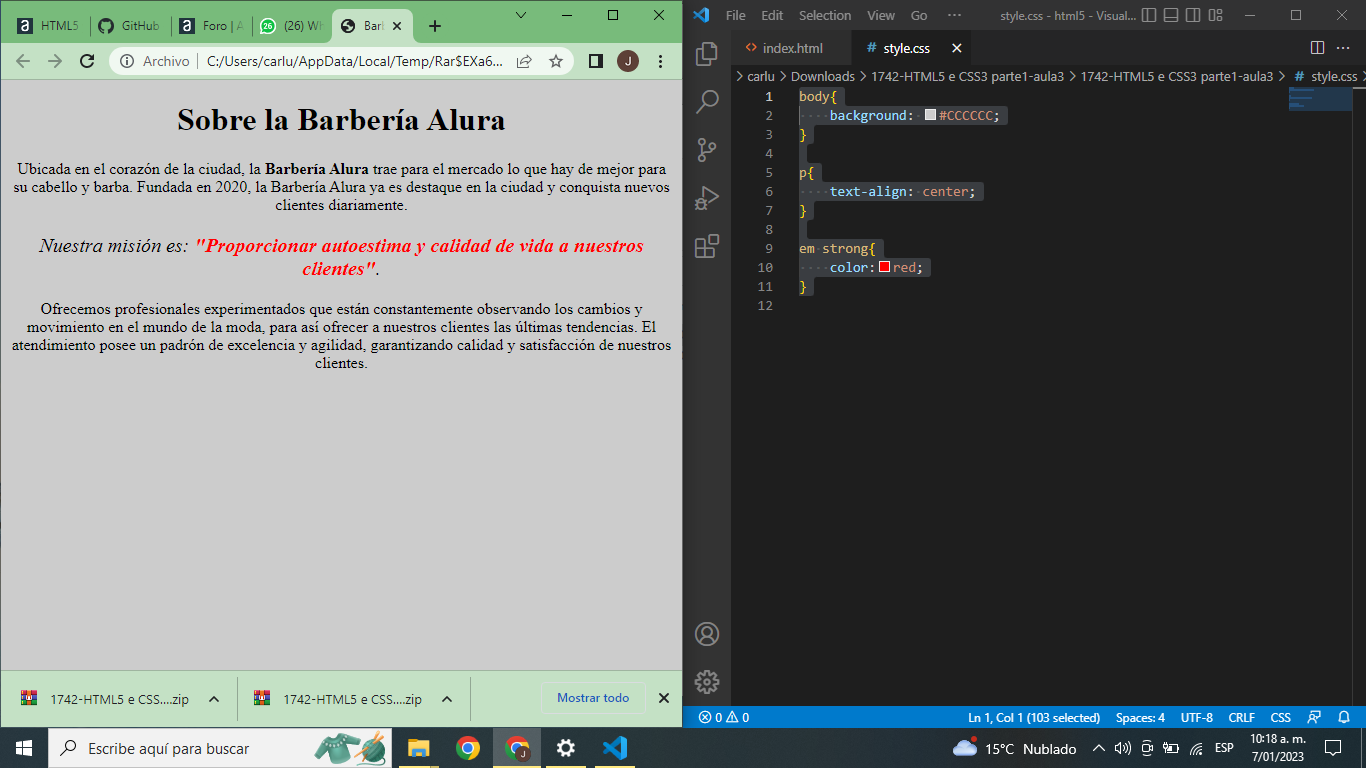Open a new Chrome tab
The width and height of the screenshot is (1366, 768).
[434, 26]
